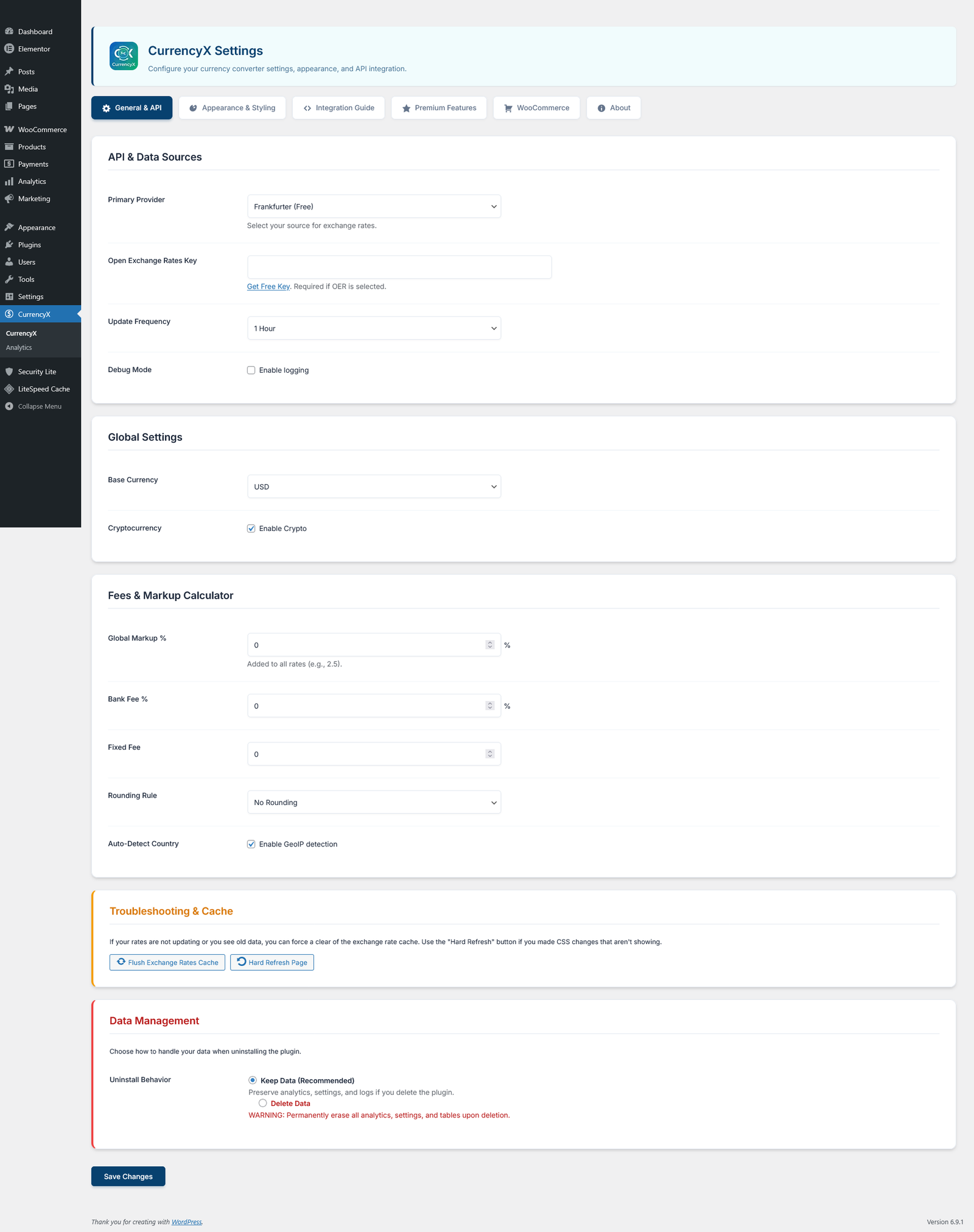Click the Flush Exchange Rates Cache button
This screenshot has width=974, height=1232.
tap(167, 962)
